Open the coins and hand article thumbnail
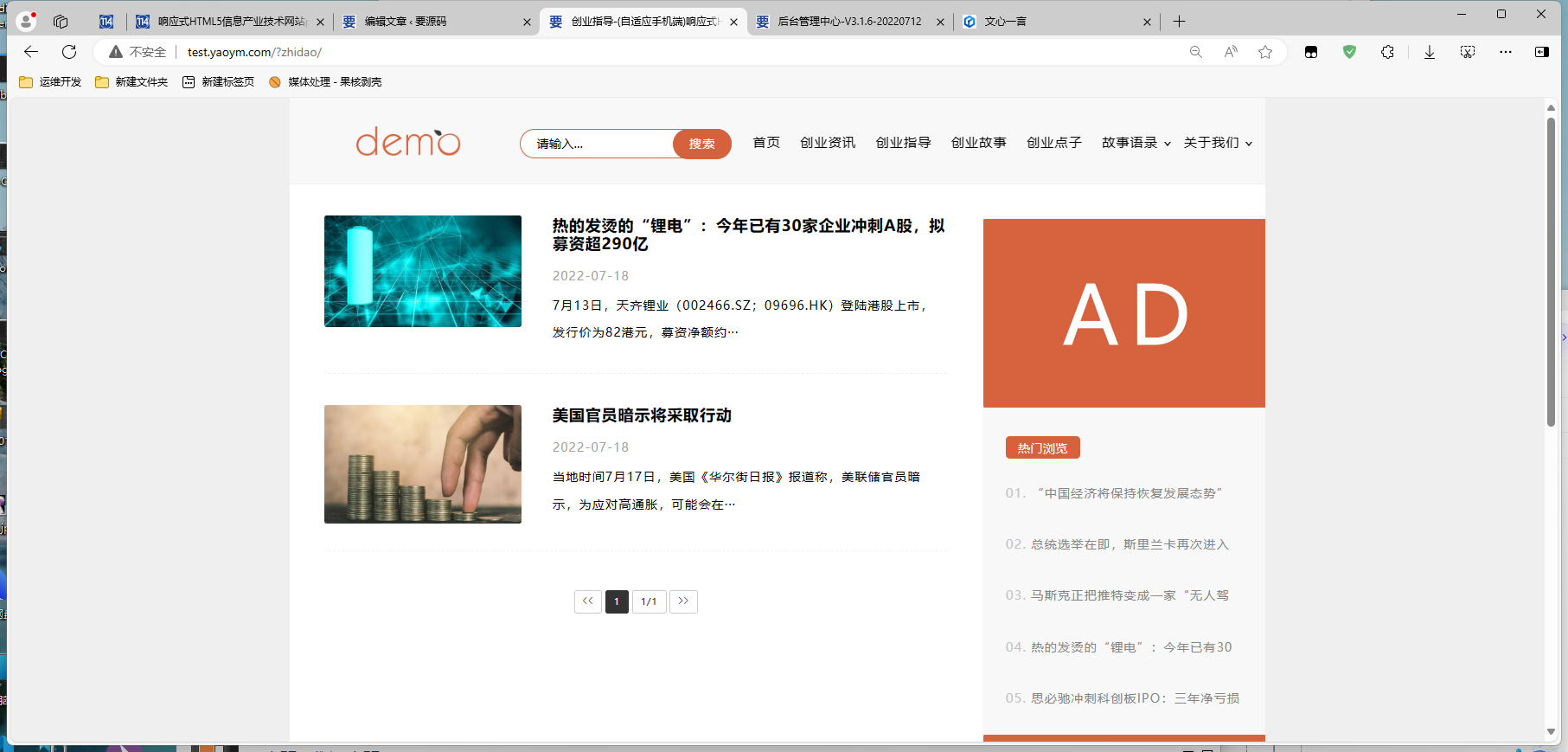This screenshot has height=752, width=1568. [x=423, y=464]
